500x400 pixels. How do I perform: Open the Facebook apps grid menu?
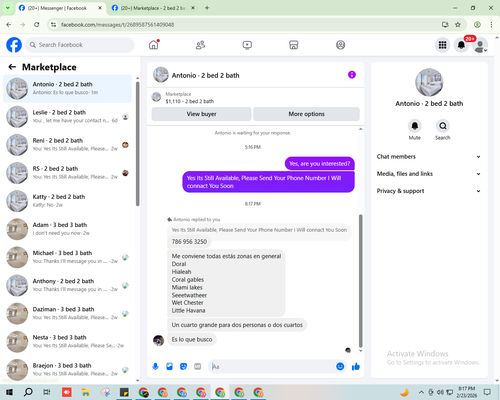click(x=442, y=45)
